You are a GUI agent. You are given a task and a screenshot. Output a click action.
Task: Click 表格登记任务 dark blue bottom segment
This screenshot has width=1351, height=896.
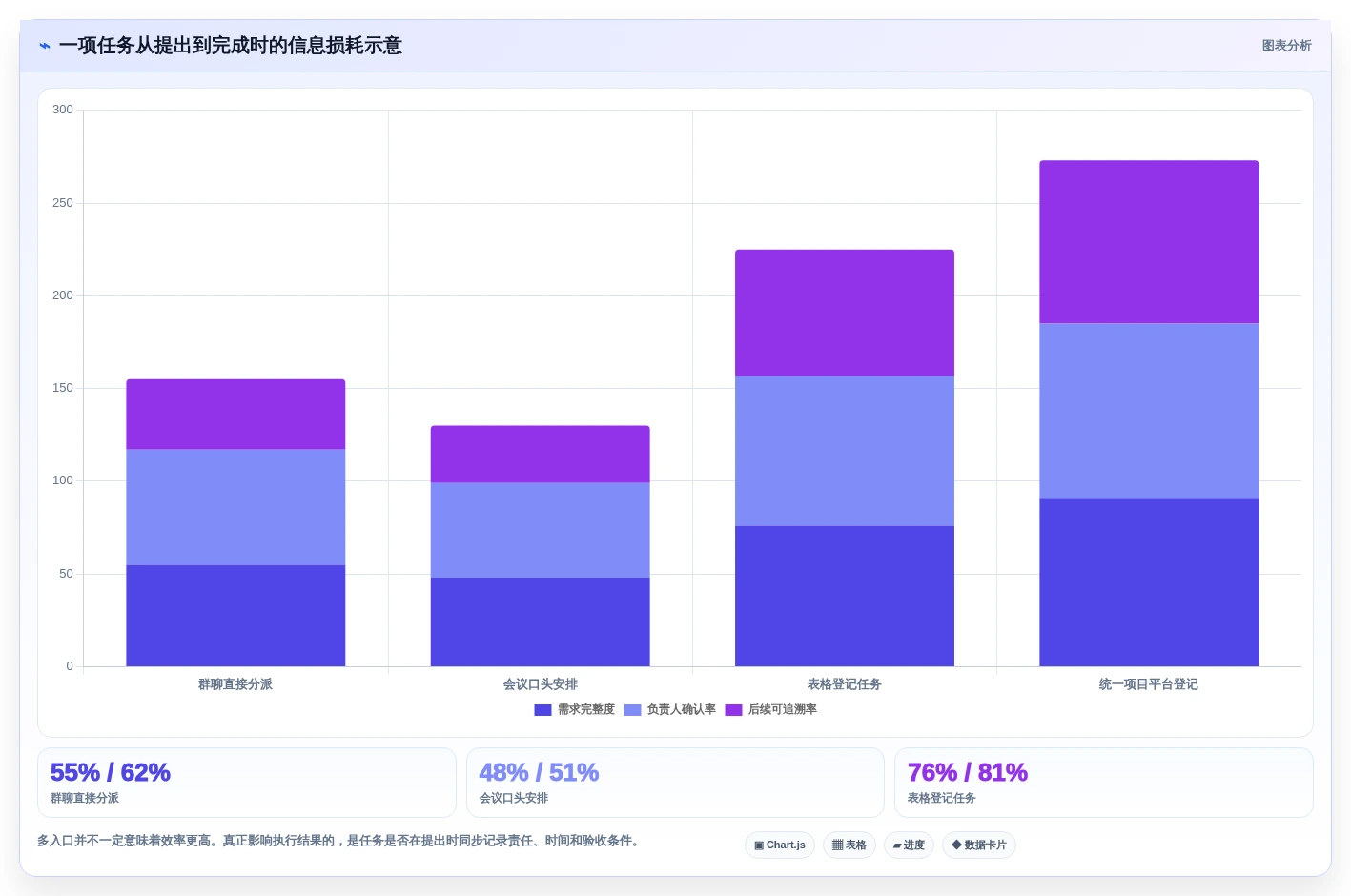pos(845,596)
